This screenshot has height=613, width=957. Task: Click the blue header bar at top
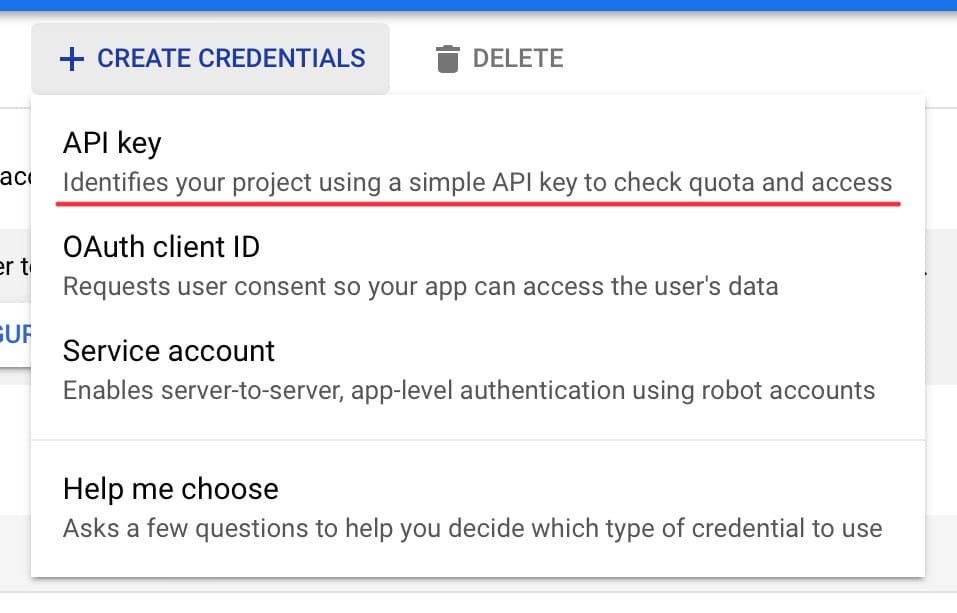(x=478, y=5)
